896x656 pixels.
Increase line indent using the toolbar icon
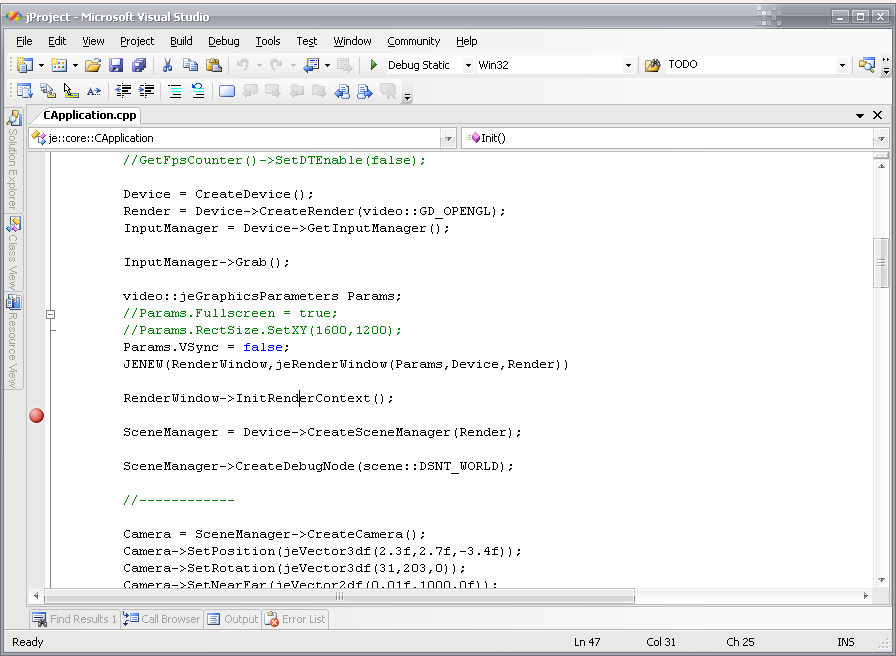tap(147, 91)
